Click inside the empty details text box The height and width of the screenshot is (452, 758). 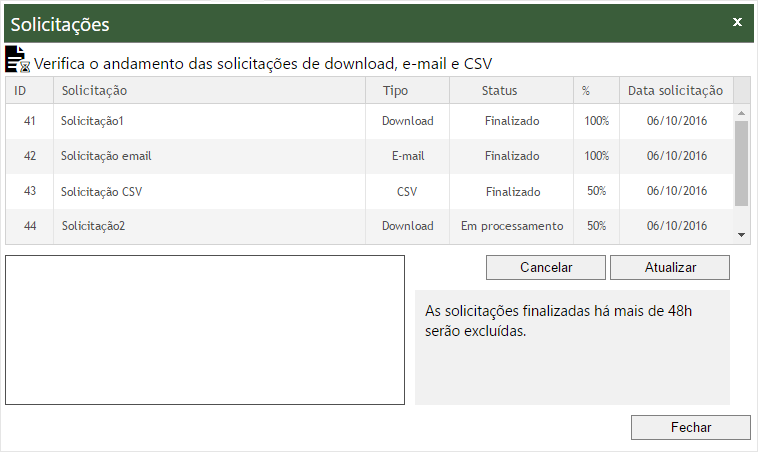click(205, 330)
